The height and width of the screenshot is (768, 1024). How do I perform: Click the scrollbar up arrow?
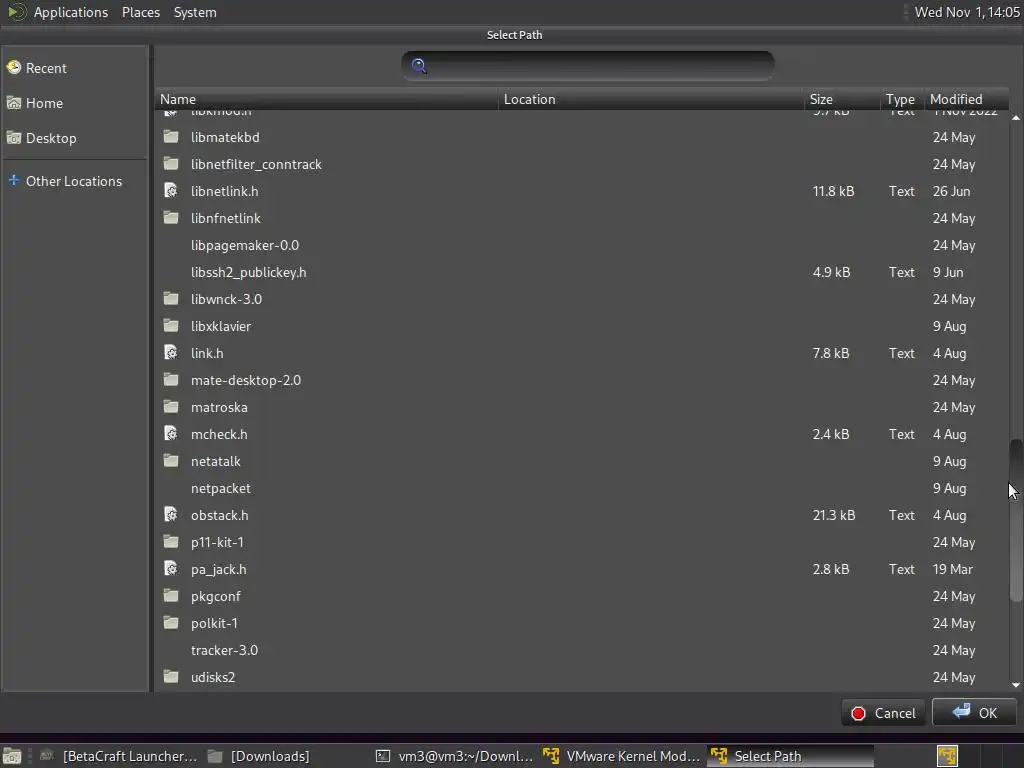(x=1016, y=118)
